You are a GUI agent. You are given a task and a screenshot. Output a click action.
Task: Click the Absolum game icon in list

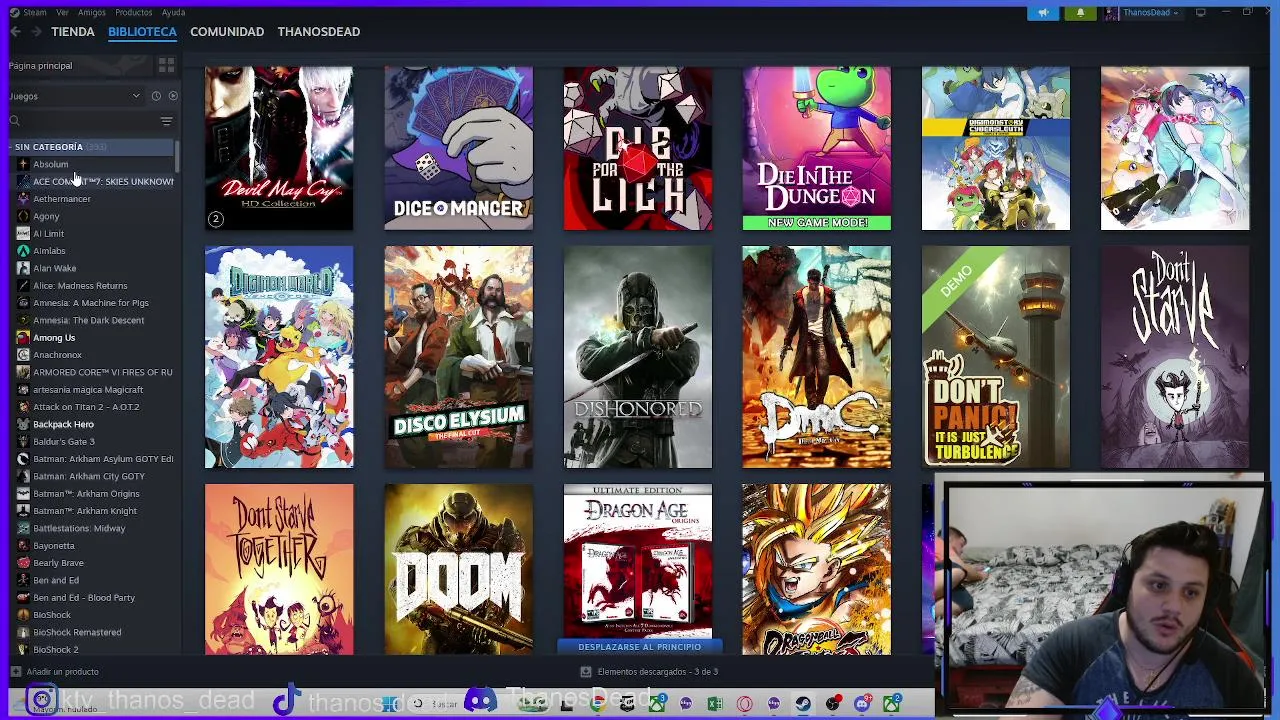point(23,164)
